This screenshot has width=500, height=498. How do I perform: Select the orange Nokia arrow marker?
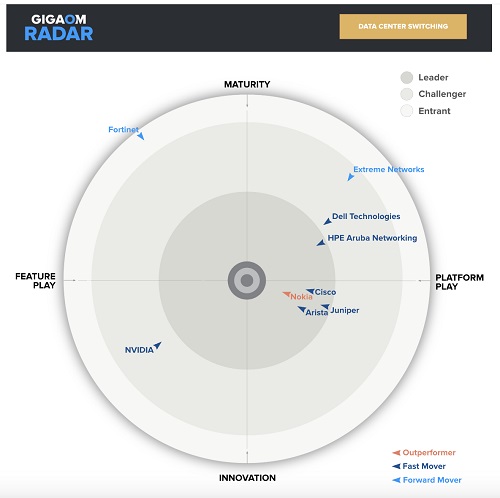pyautogui.click(x=287, y=295)
